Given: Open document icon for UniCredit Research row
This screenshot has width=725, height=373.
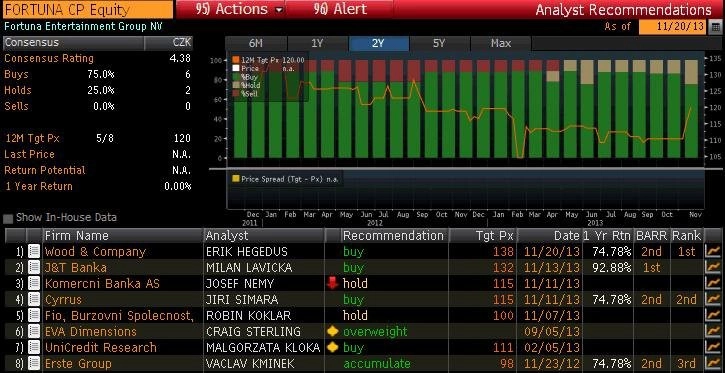Looking at the screenshot, I should click(x=34, y=347).
